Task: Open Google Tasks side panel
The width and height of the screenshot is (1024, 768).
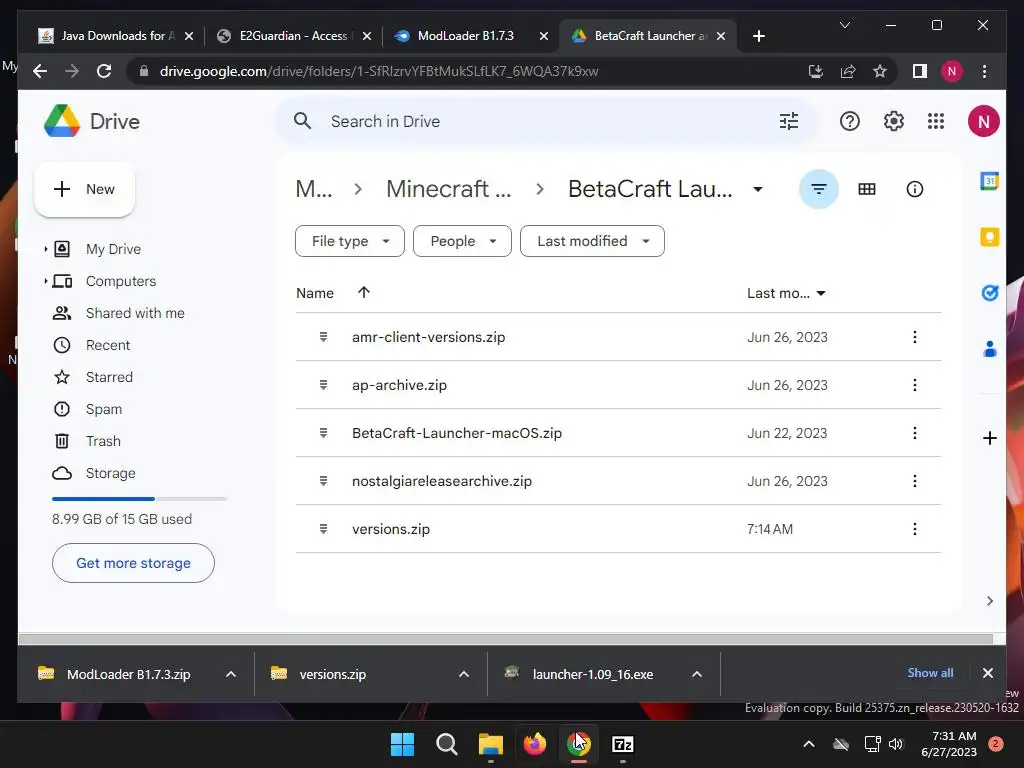Action: pos(989,293)
